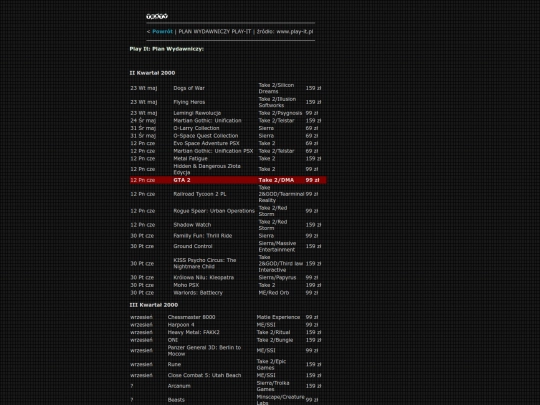Click '99 zł' price in GTA 2 row

pyautogui.click(x=312, y=180)
